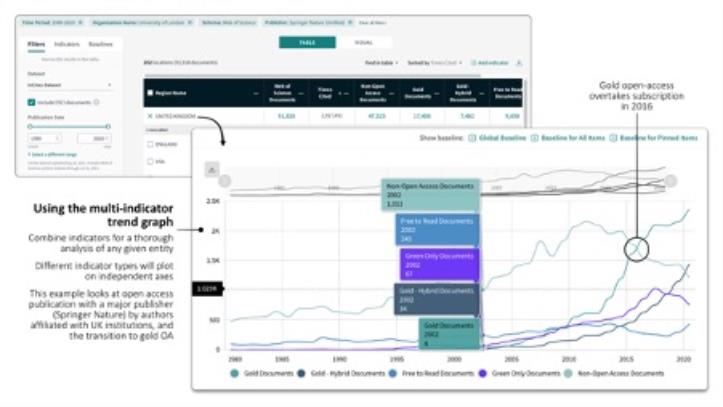The height and width of the screenshot is (407, 723).
Task: Click UNITED KINGDOM Non-Open Access Documents value
Action: (377, 116)
